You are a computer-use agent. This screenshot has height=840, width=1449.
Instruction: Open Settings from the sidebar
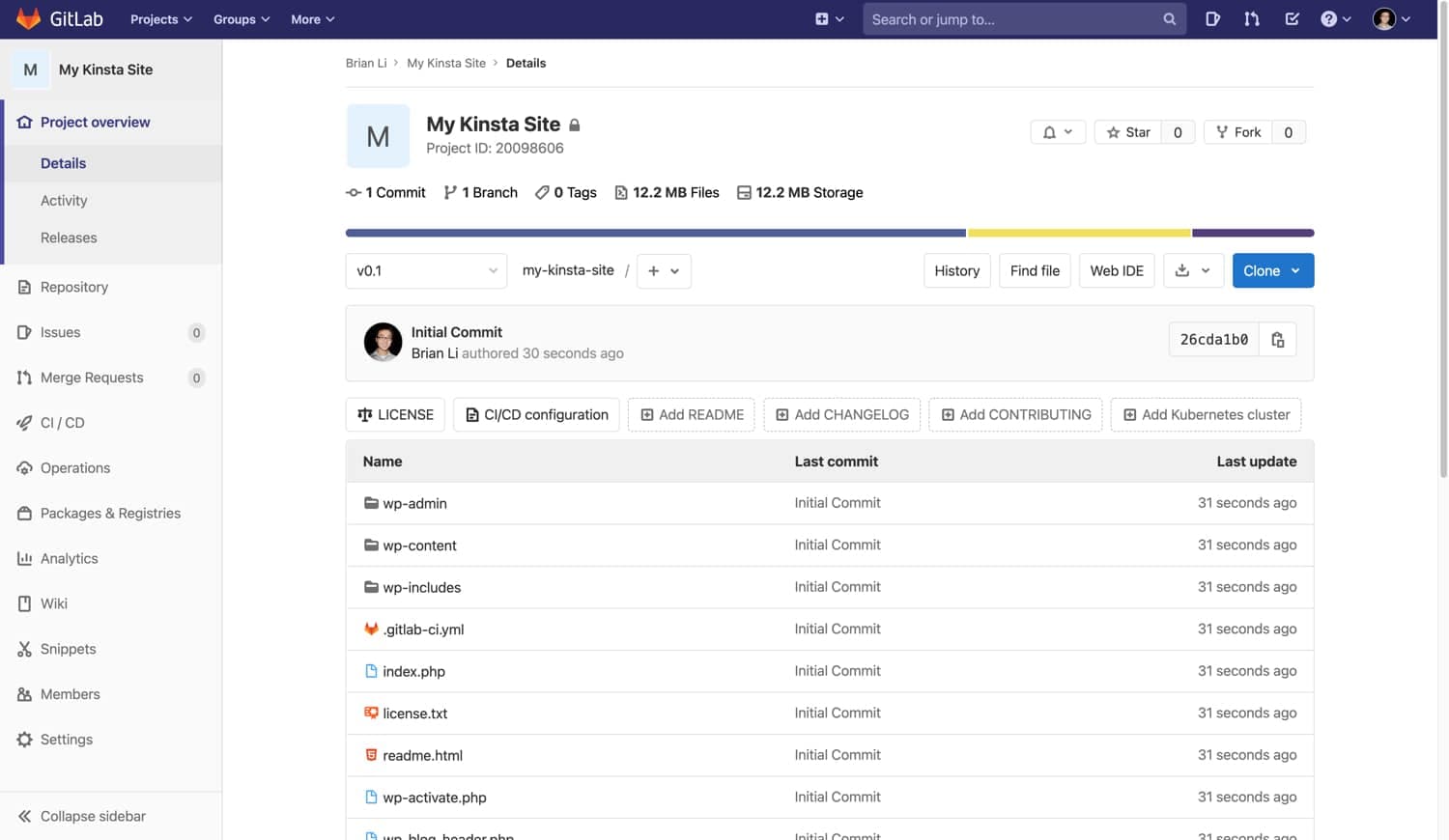[x=66, y=739]
